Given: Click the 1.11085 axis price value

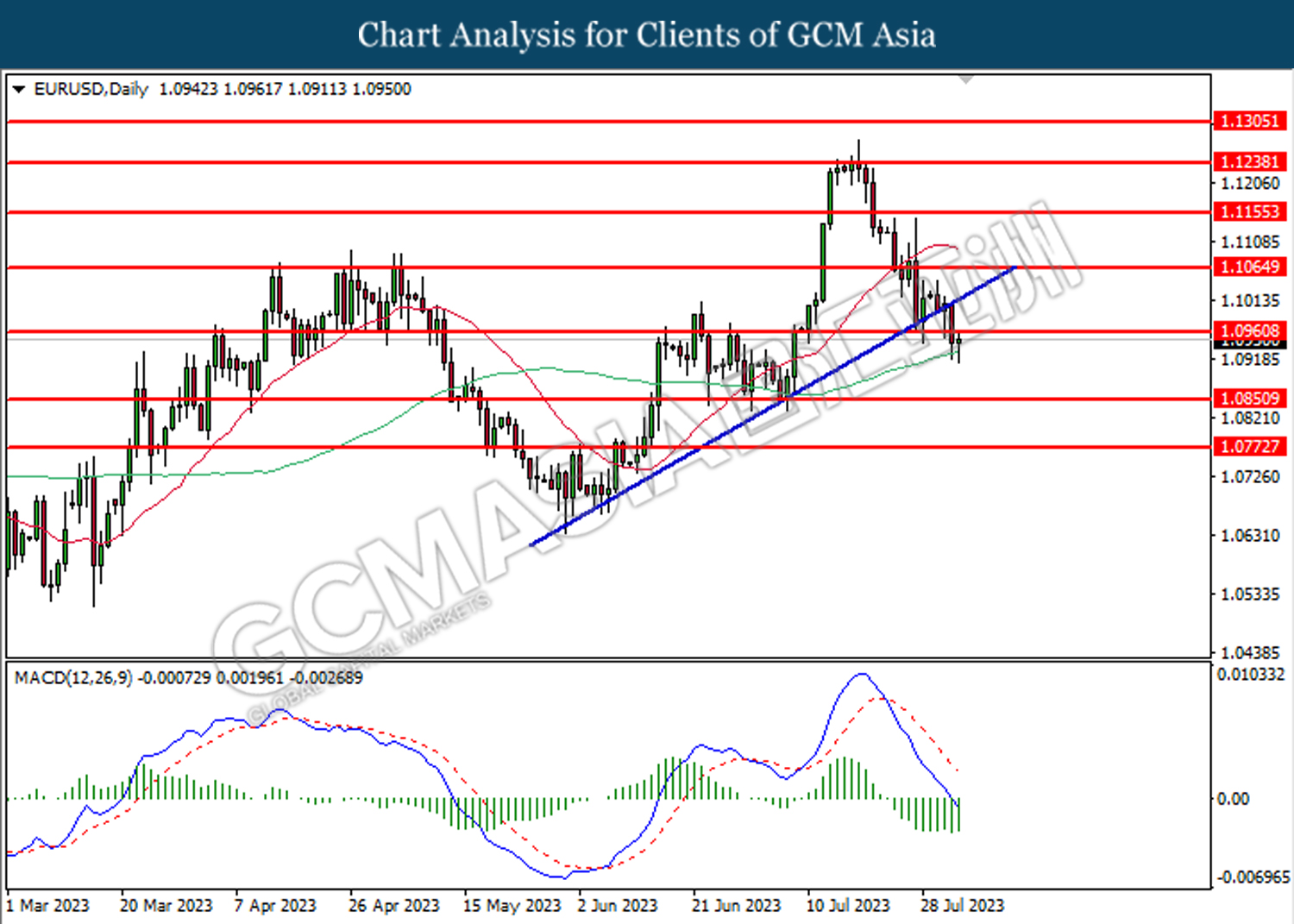Looking at the screenshot, I should point(1250,242).
